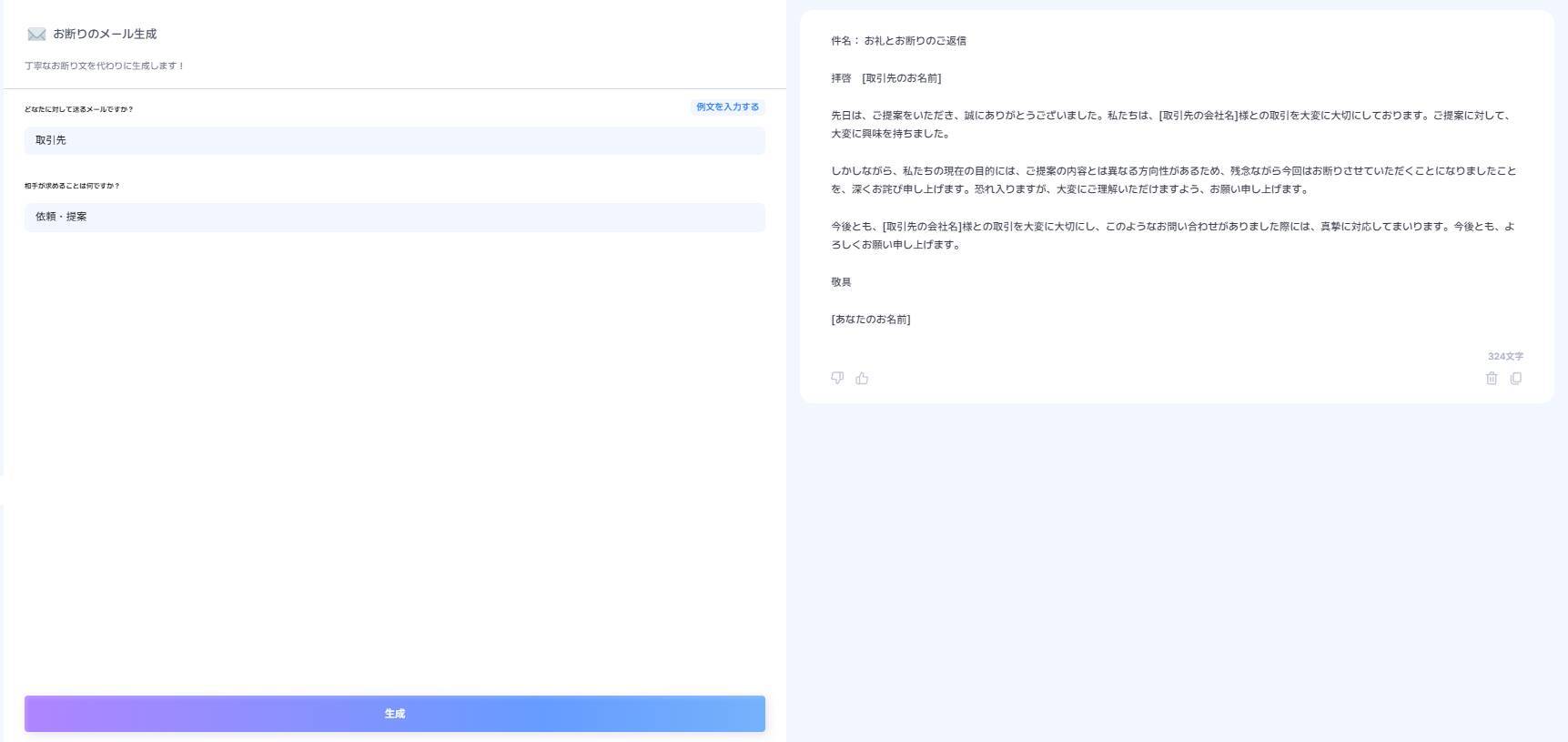This screenshot has height=742, width=1568.
Task: Click the thumbs down icon on the result
Action: pos(837,378)
